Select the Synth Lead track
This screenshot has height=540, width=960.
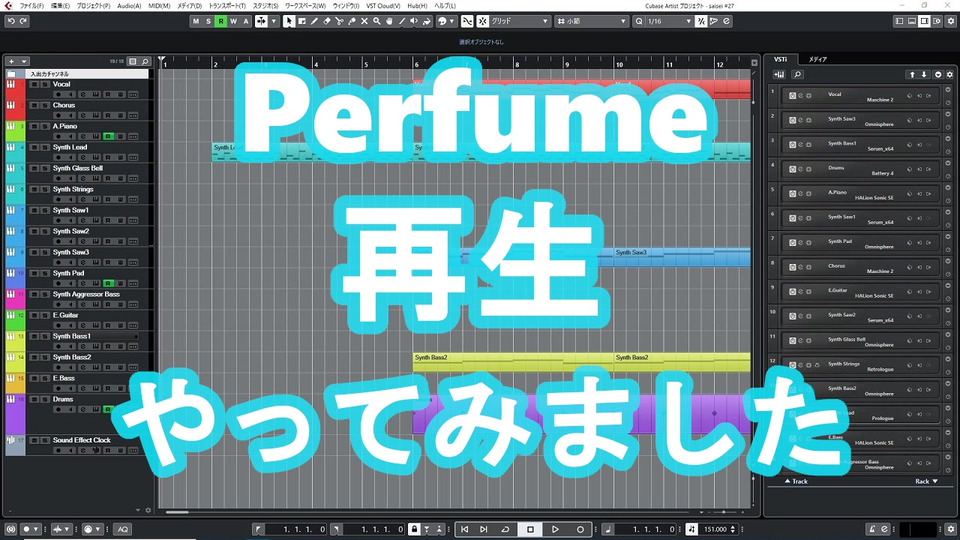pos(70,148)
